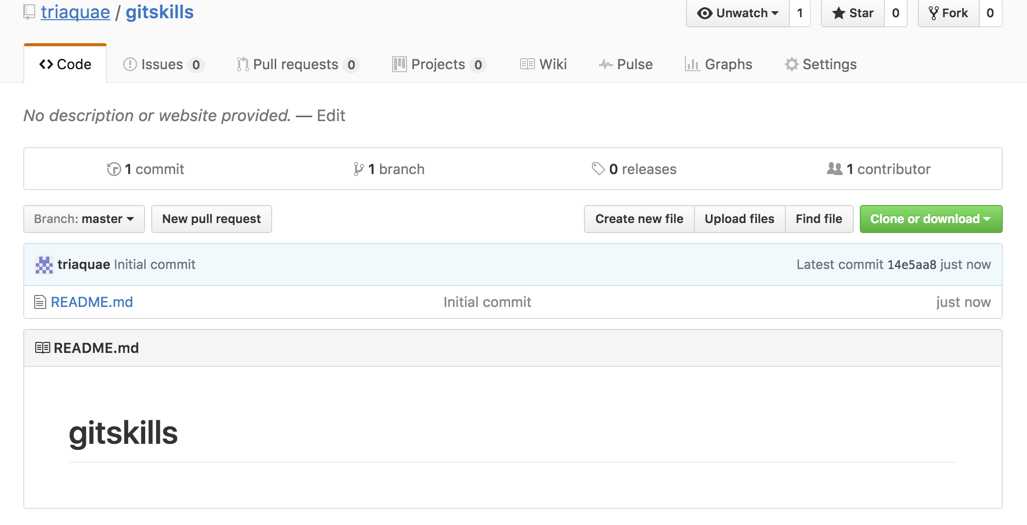The width and height of the screenshot is (1027, 525).
Task: Click the triaquae user avatar icon
Action: [44, 265]
